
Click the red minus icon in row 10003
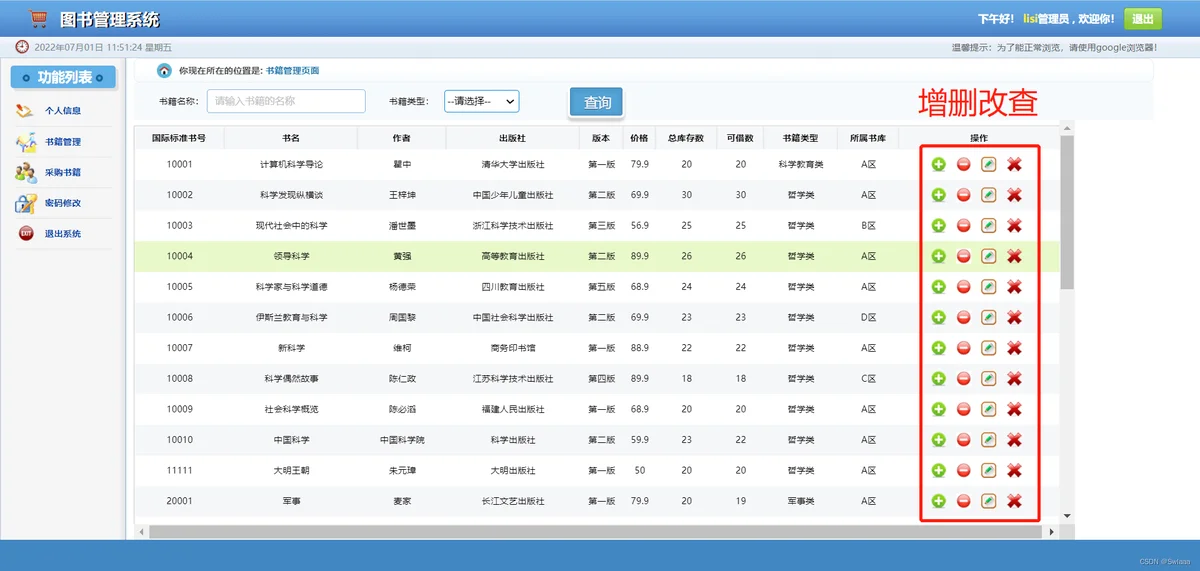pyautogui.click(x=964, y=226)
